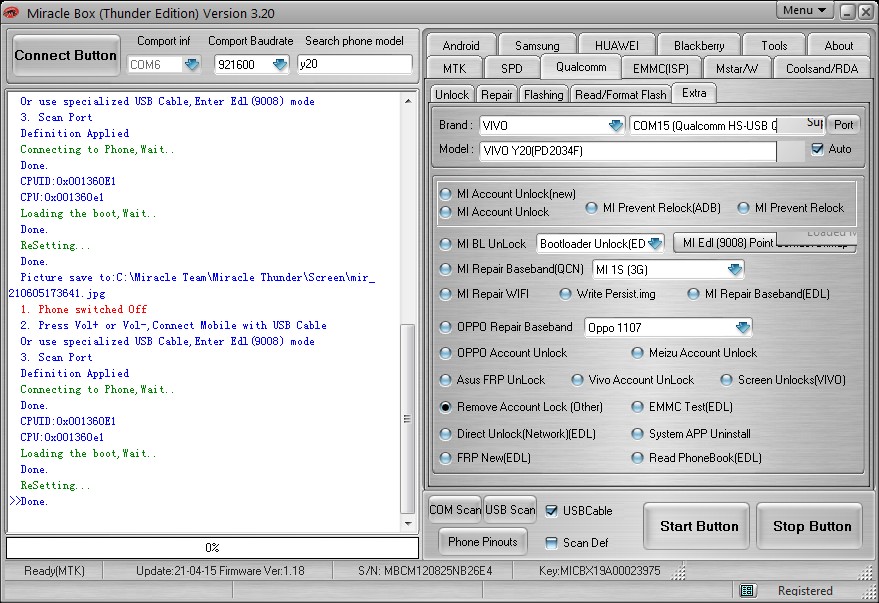Select OPPO Account Unlock option
The height and width of the screenshot is (603, 879).
pyautogui.click(x=446, y=353)
